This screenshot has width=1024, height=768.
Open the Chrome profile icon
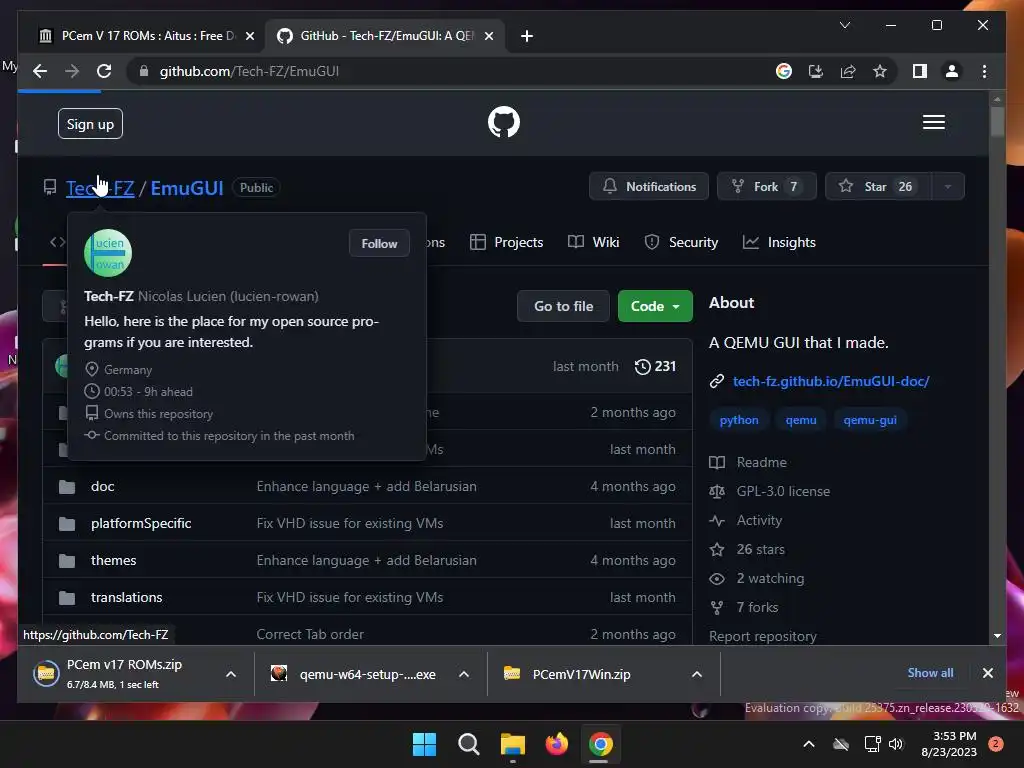coord(952,71)
